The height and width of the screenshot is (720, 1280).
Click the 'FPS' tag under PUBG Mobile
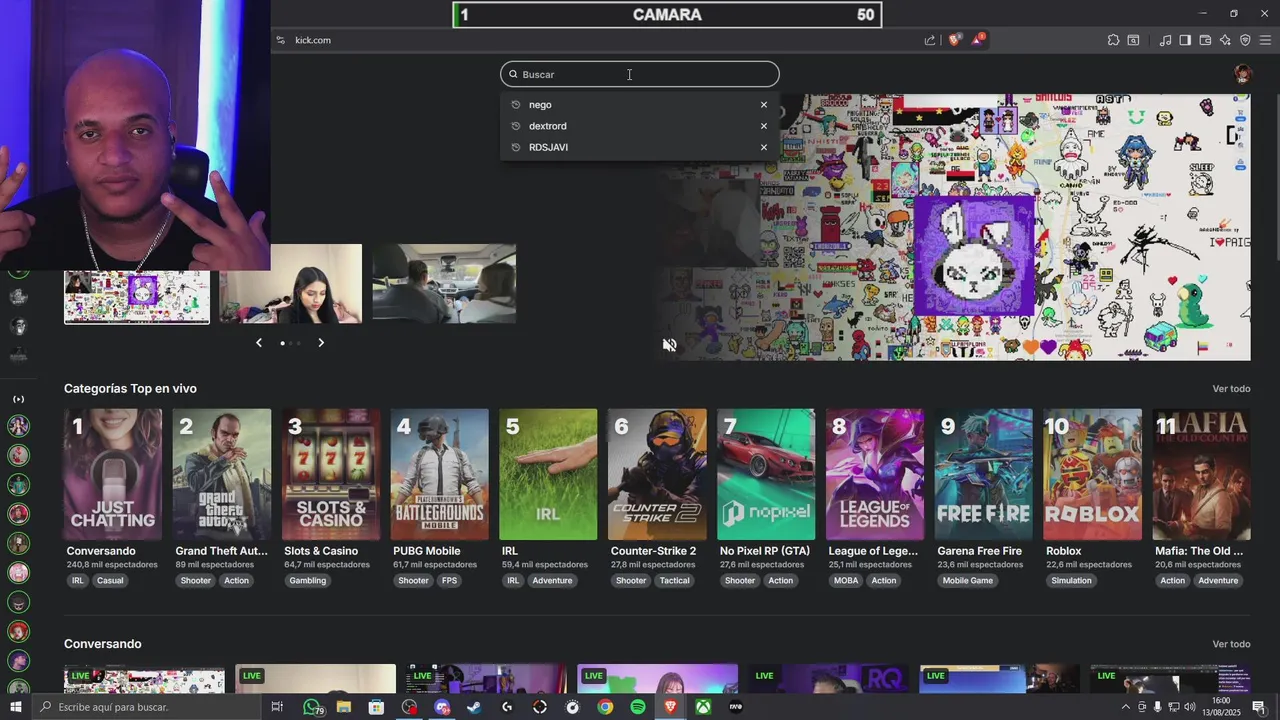pyautogui.click(x=449, y=581)
